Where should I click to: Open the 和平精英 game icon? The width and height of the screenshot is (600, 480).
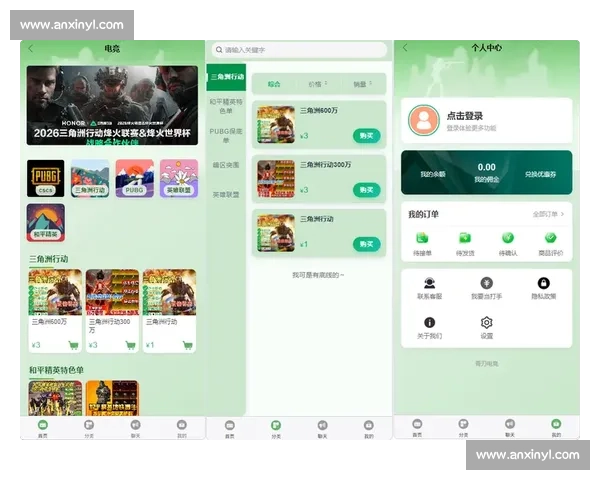pyautogui.click(x=46, y=223)
